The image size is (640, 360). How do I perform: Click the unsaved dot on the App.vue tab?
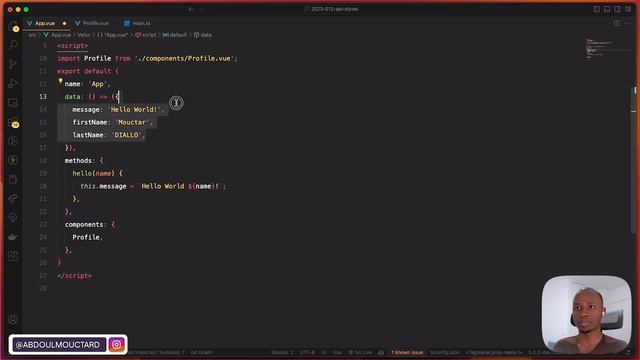coord(64,23)
